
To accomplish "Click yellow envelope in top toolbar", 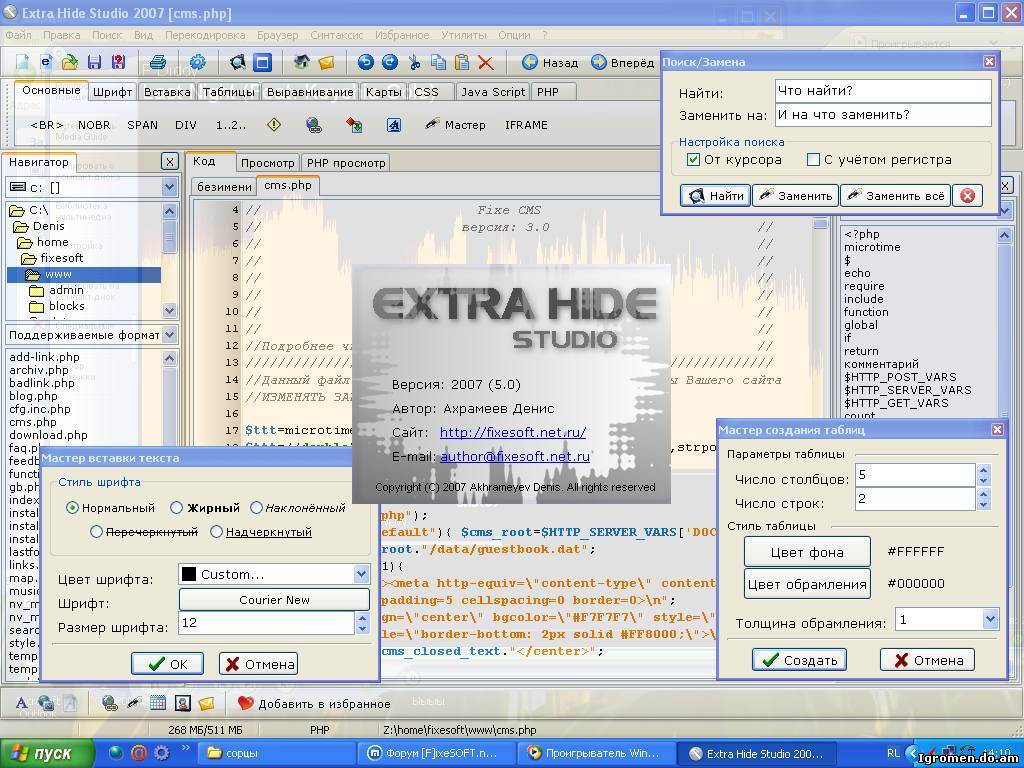I will [326, 63].
